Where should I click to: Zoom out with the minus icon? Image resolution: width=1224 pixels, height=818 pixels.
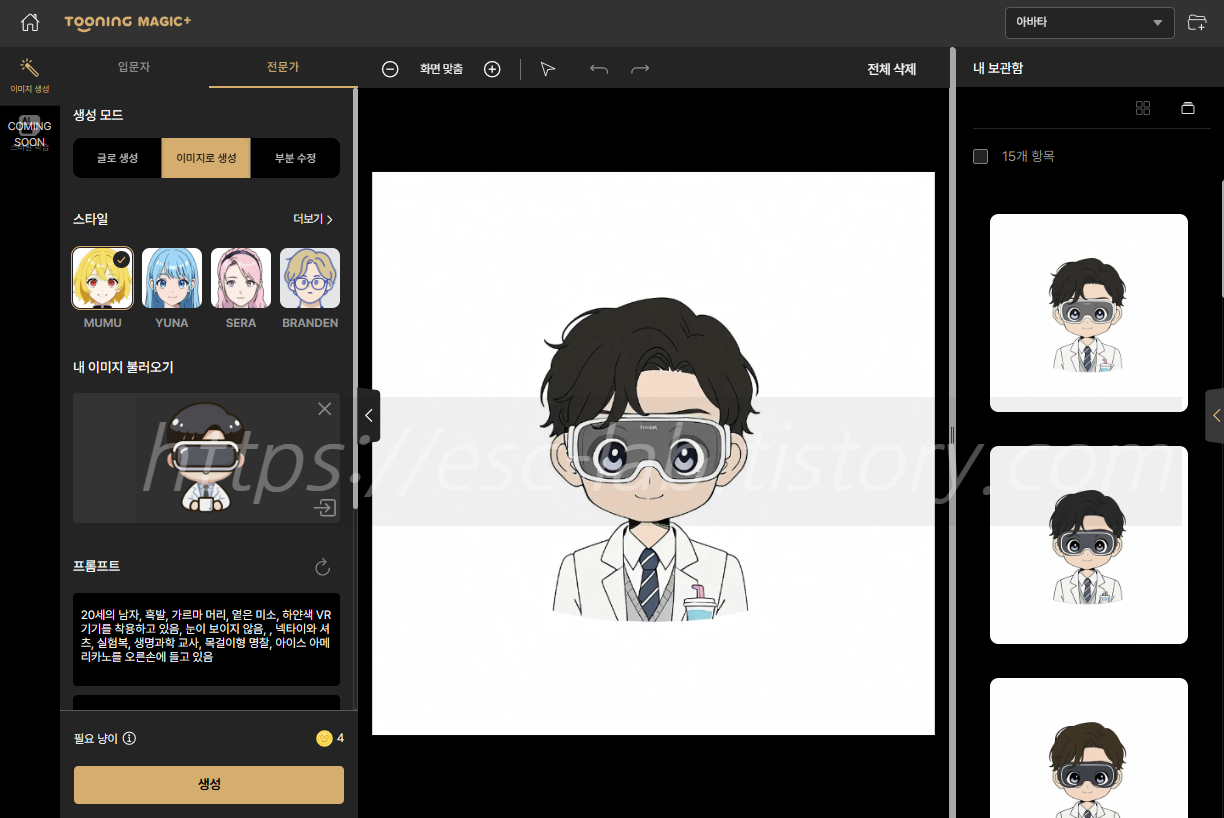391,69
